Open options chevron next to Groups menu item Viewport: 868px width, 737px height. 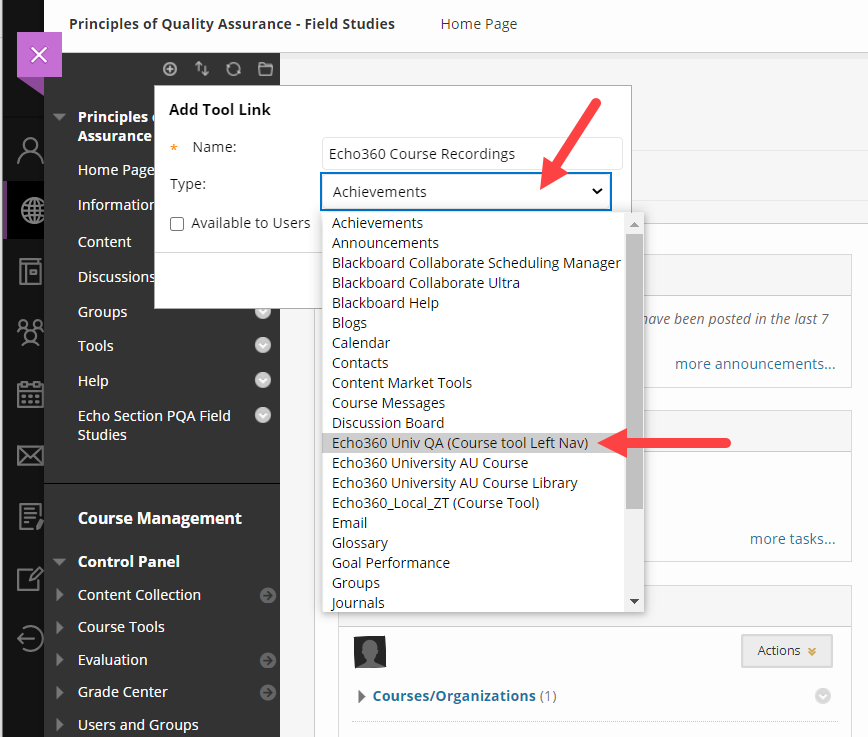(x=263, y=312)
